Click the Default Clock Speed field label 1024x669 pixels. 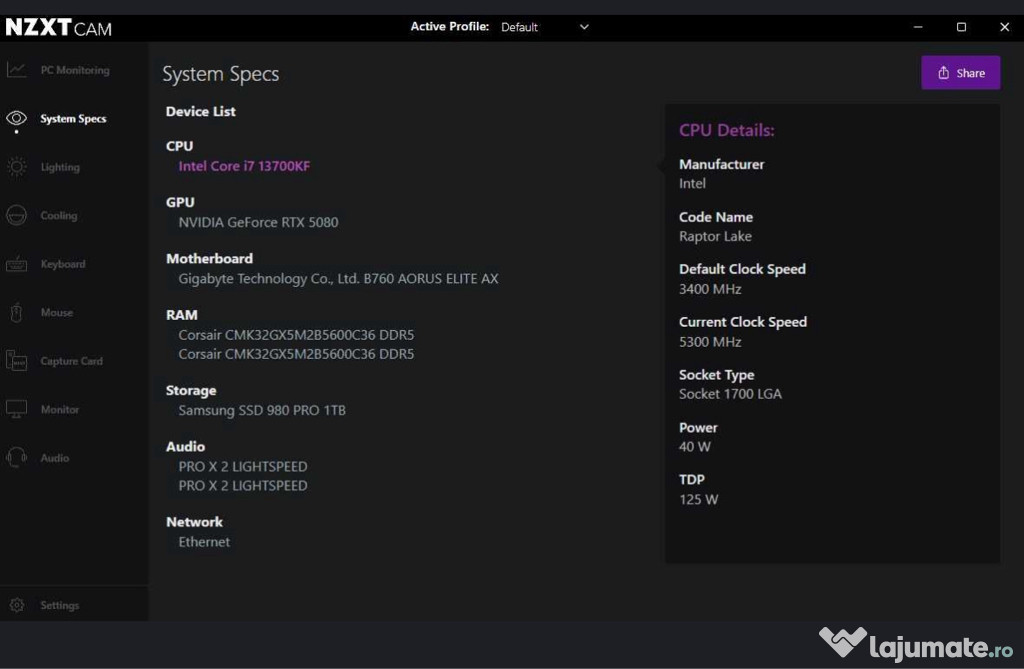(743, 269)
